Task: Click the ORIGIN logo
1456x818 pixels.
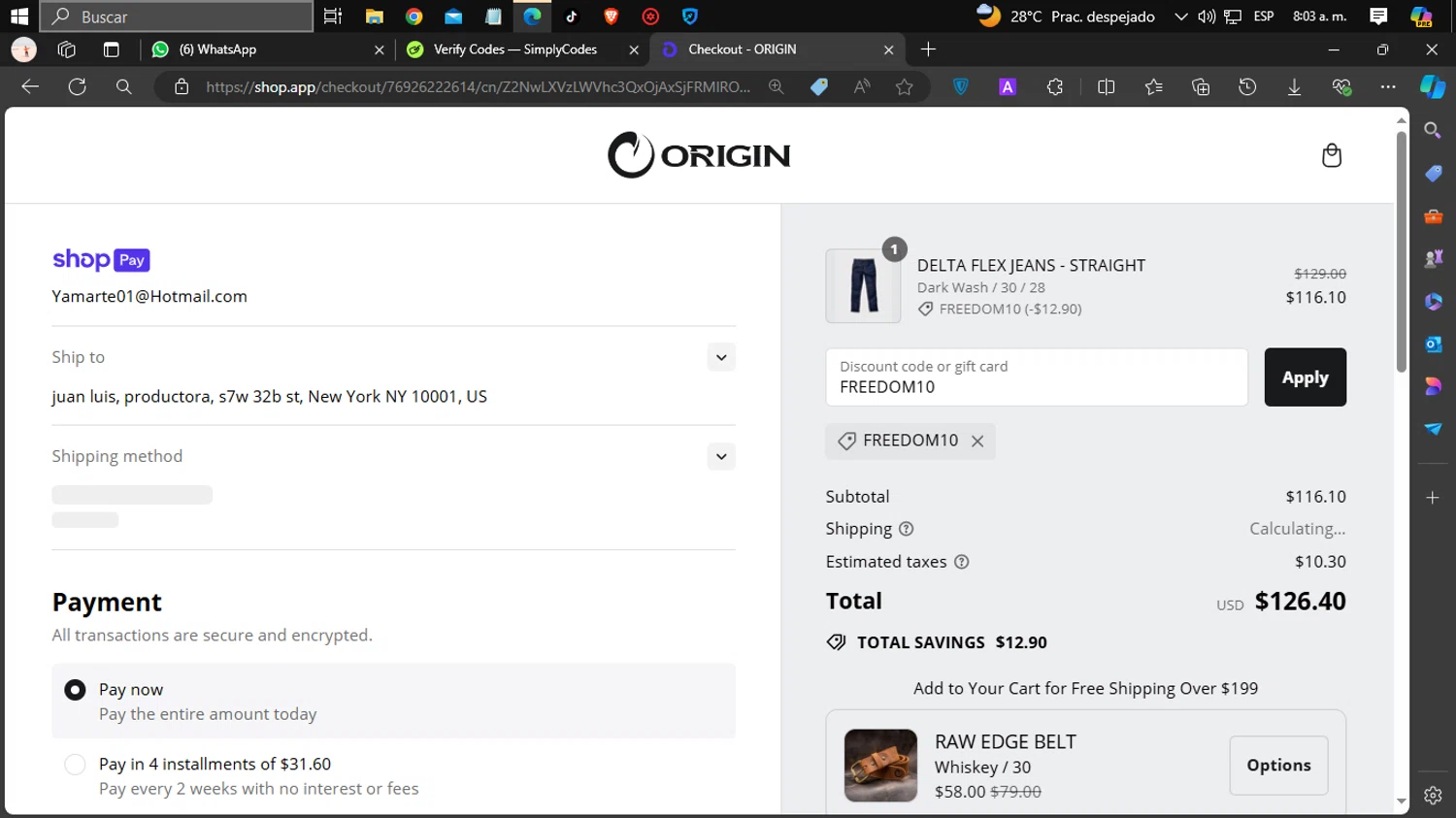Action: point(699,155)
